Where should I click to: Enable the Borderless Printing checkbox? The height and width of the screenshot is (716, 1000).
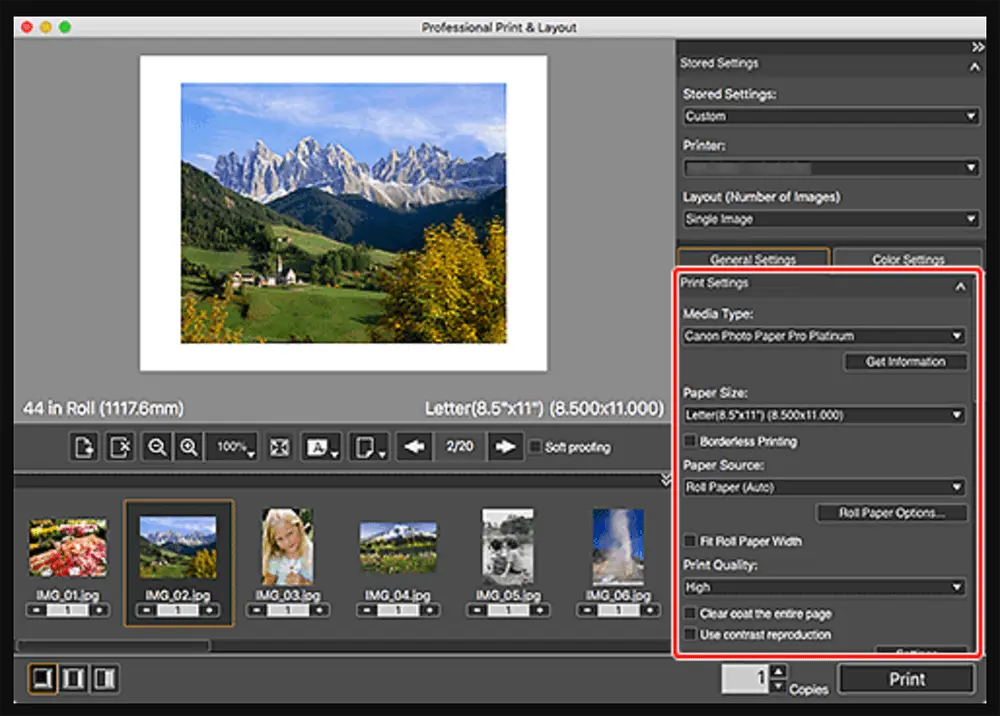(x=689, y=441)
